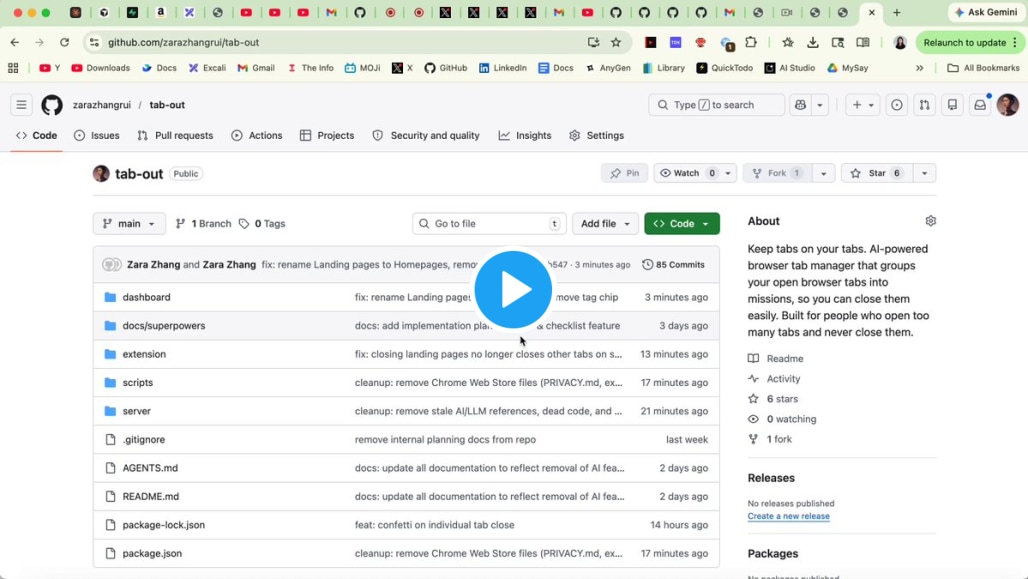The width and height of the screenshot is (1028, 579).
Task: Fork the tab-out repository
Action: 777,173
